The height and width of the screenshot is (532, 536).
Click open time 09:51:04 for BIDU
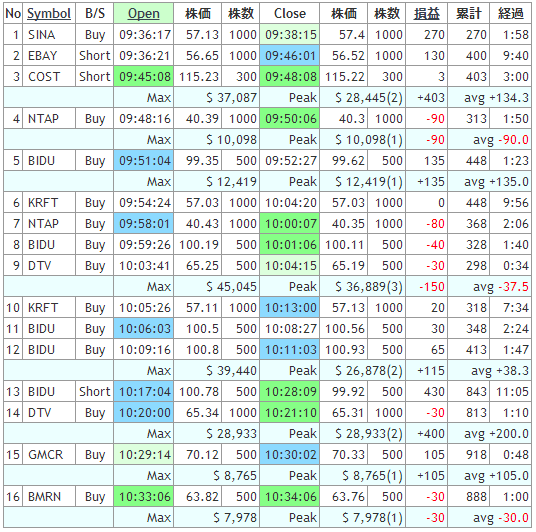tap(144, 161)
